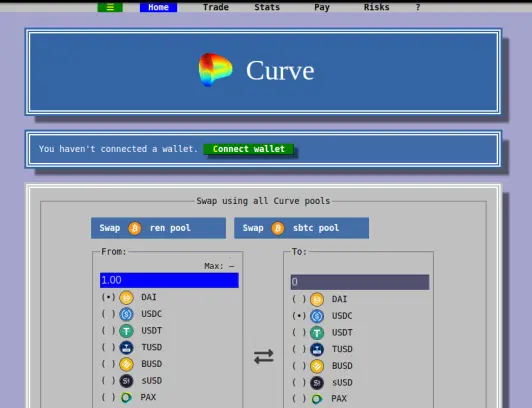Select BUSD radio button in From list
The width and height of the screenshot is (532, 408).
click(x=108, y=364)
